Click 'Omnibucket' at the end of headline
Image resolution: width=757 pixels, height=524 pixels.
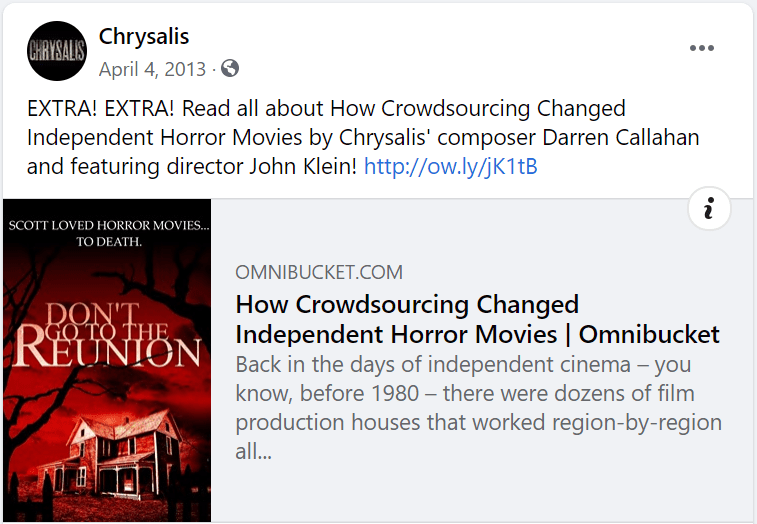pos(649,334)
